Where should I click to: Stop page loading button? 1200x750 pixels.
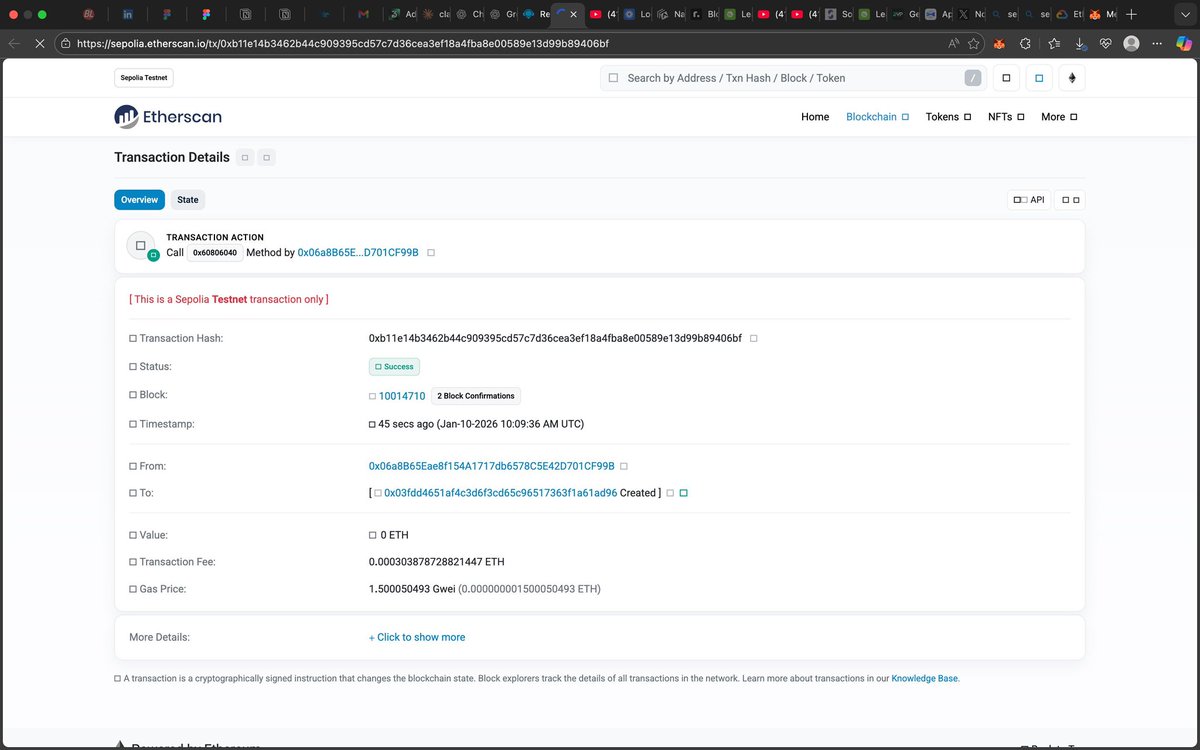click(40, 44)
